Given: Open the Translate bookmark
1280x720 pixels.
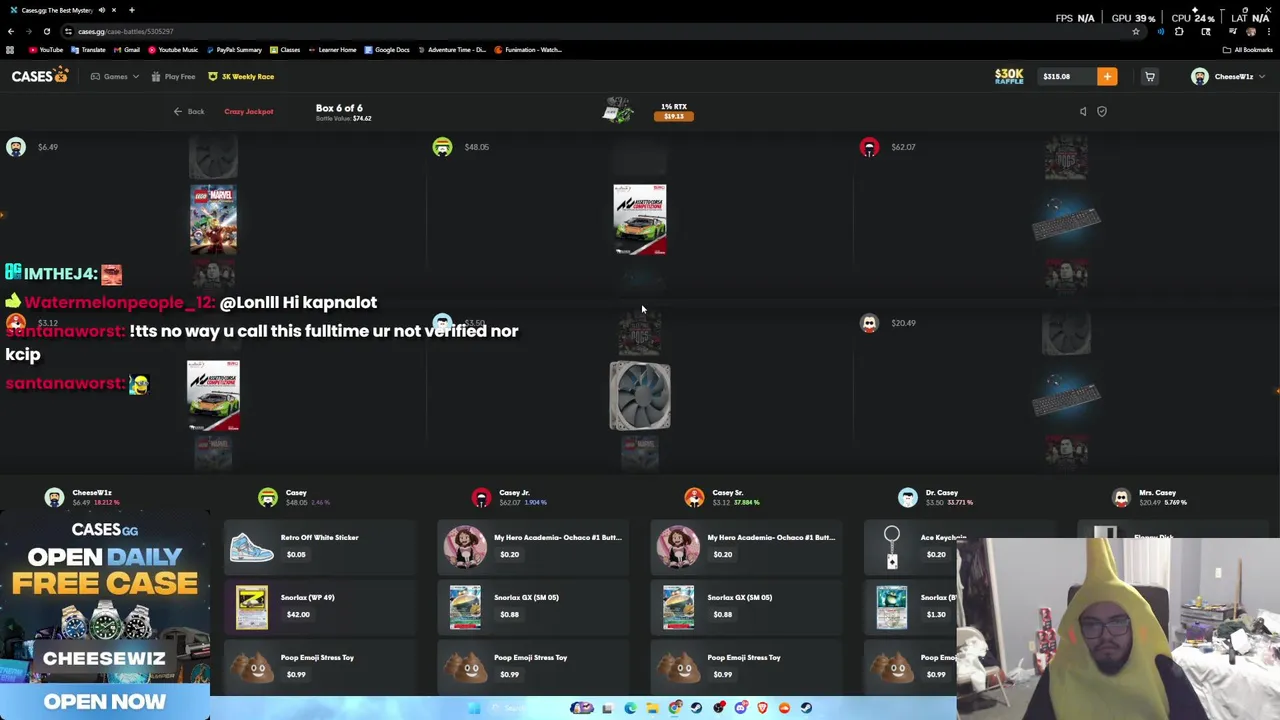Looking at the screenshot, I should (x=89, y=49).
